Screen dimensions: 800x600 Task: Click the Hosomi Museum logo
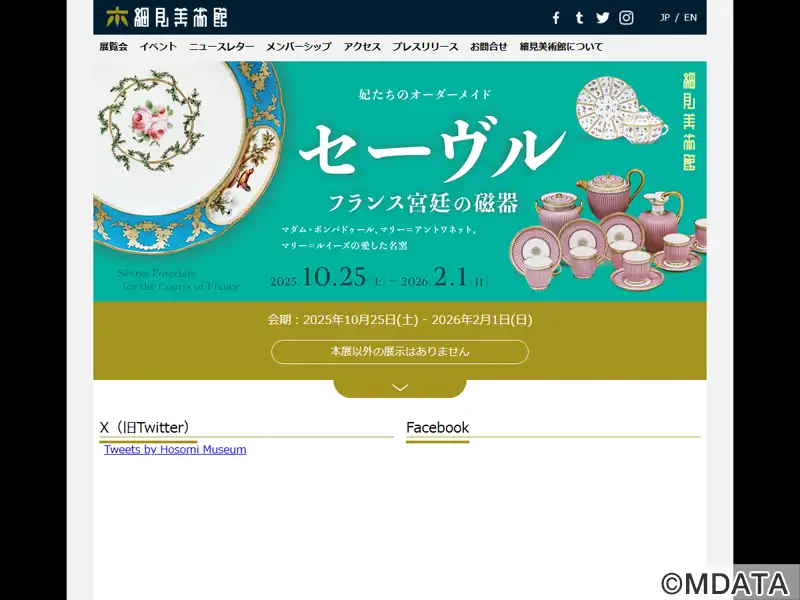click(167, 17)
